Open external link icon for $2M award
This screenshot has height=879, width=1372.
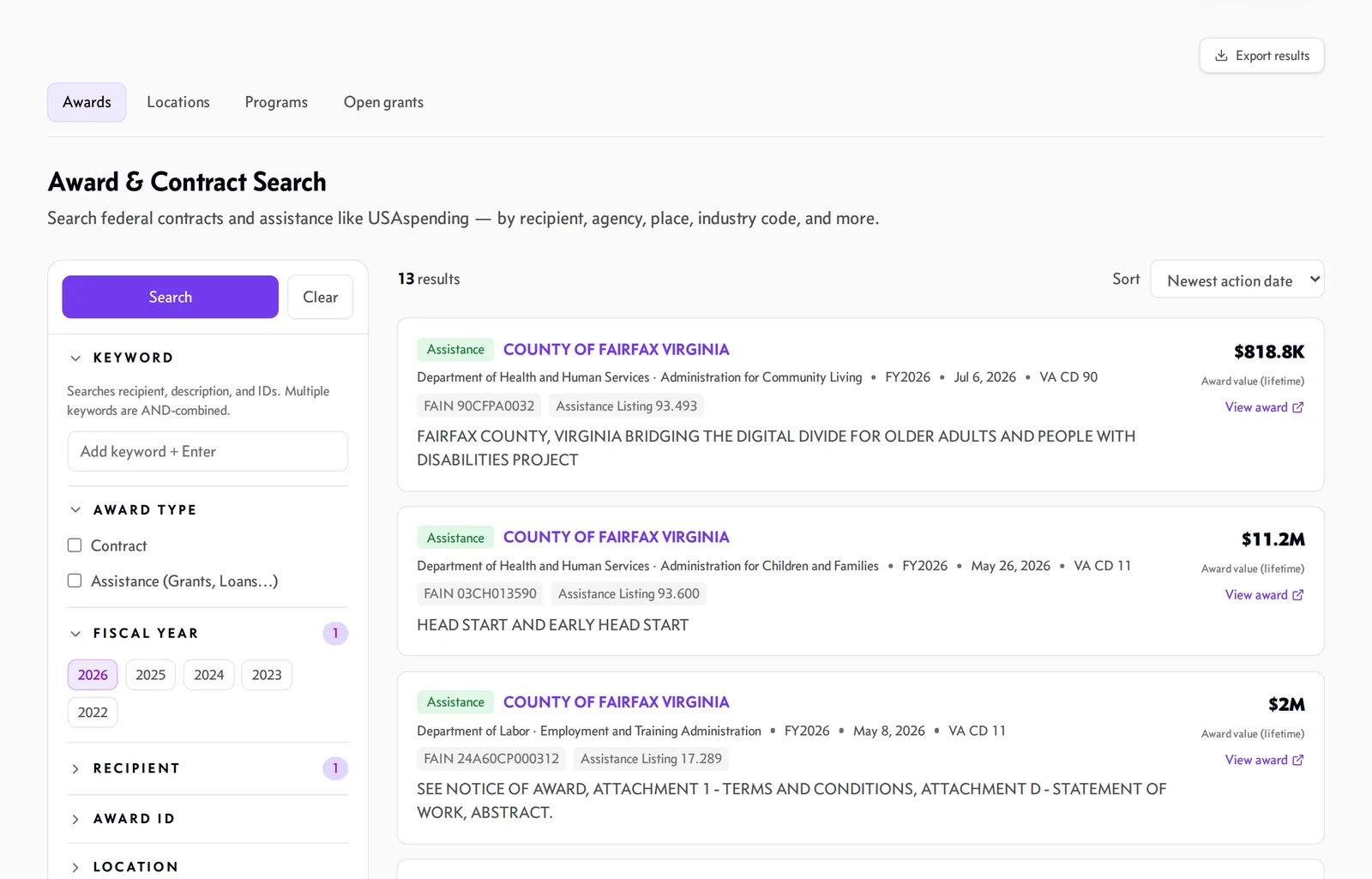click(x=1298, y=760)
